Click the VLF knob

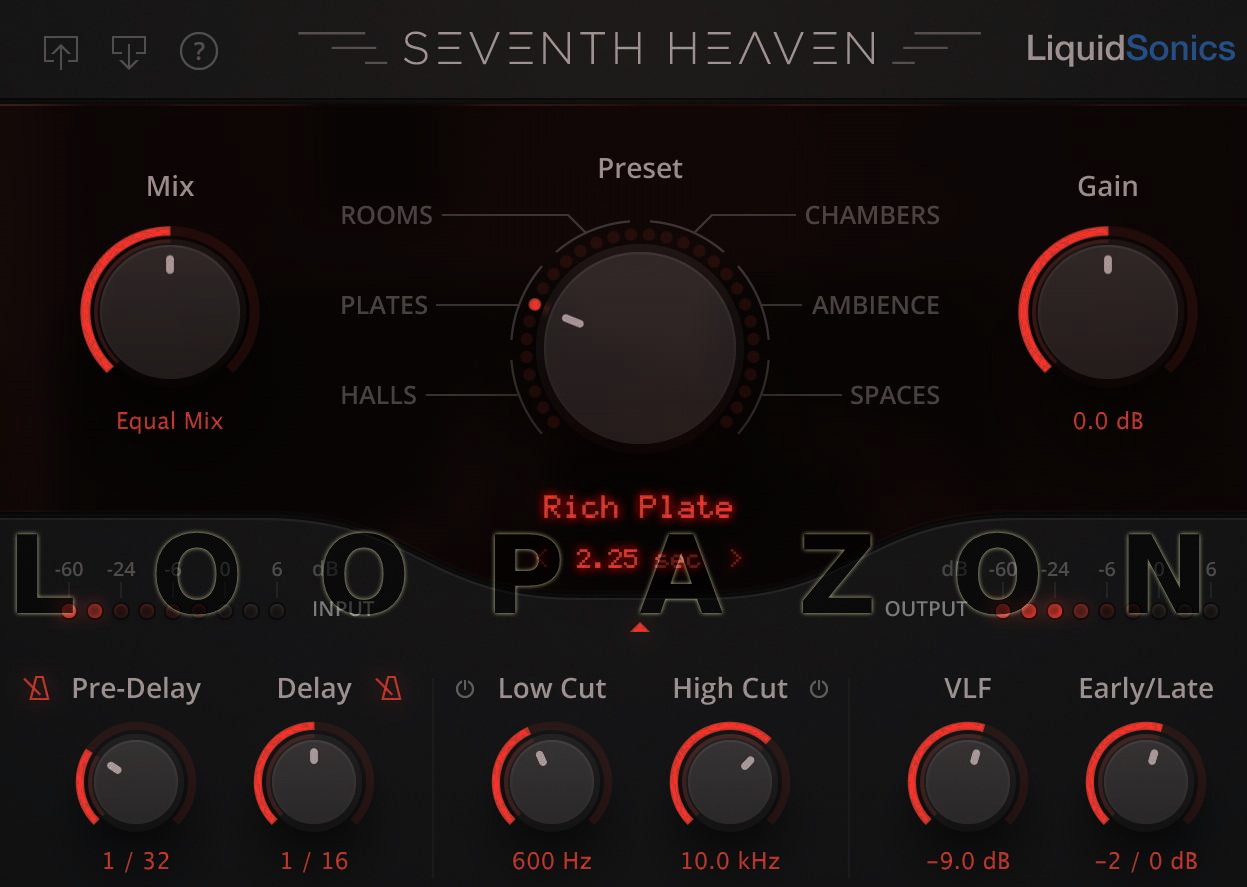(x=968, y=783)
